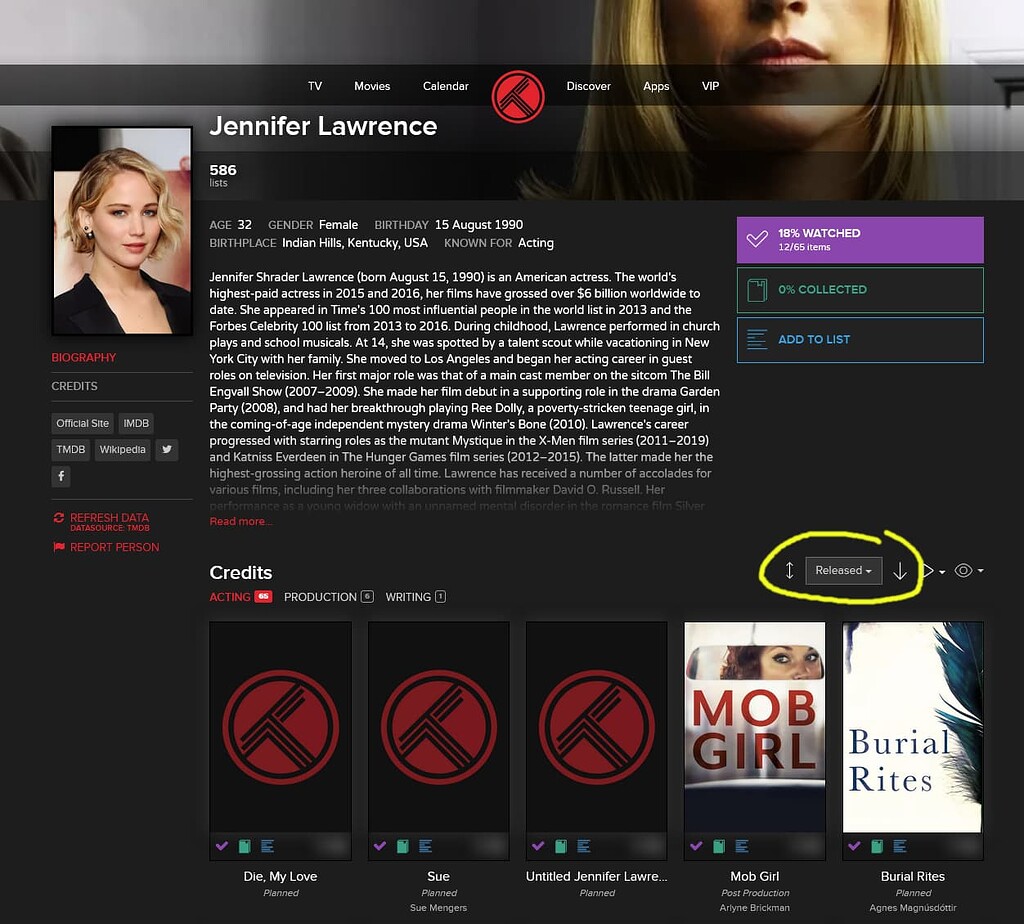Screen dimensions: 1024x924
Task: Click Jennifer Lawrence's portrait photo
Action: (x=121, y=230)
